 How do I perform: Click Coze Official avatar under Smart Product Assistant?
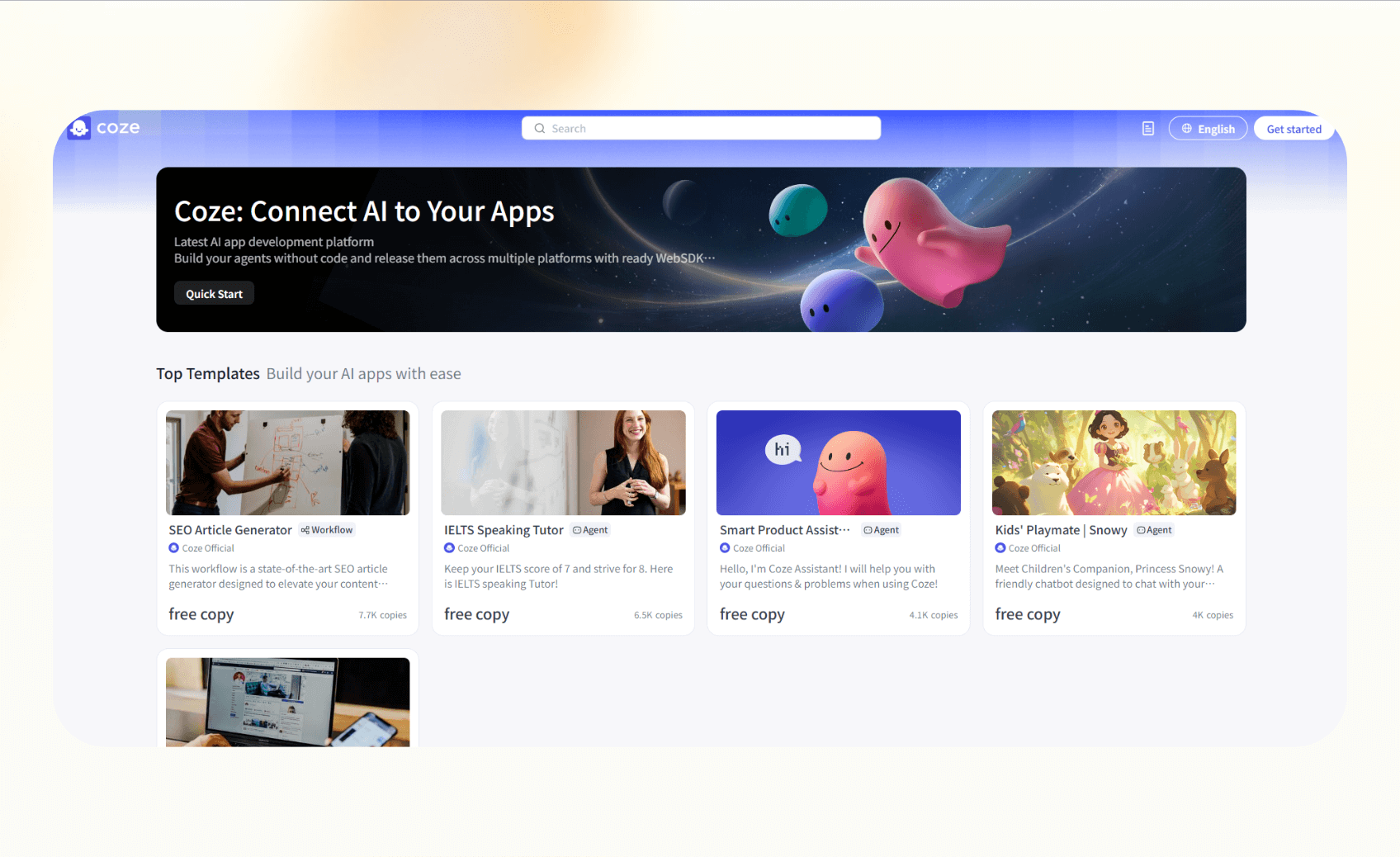(x=725, y=548)
